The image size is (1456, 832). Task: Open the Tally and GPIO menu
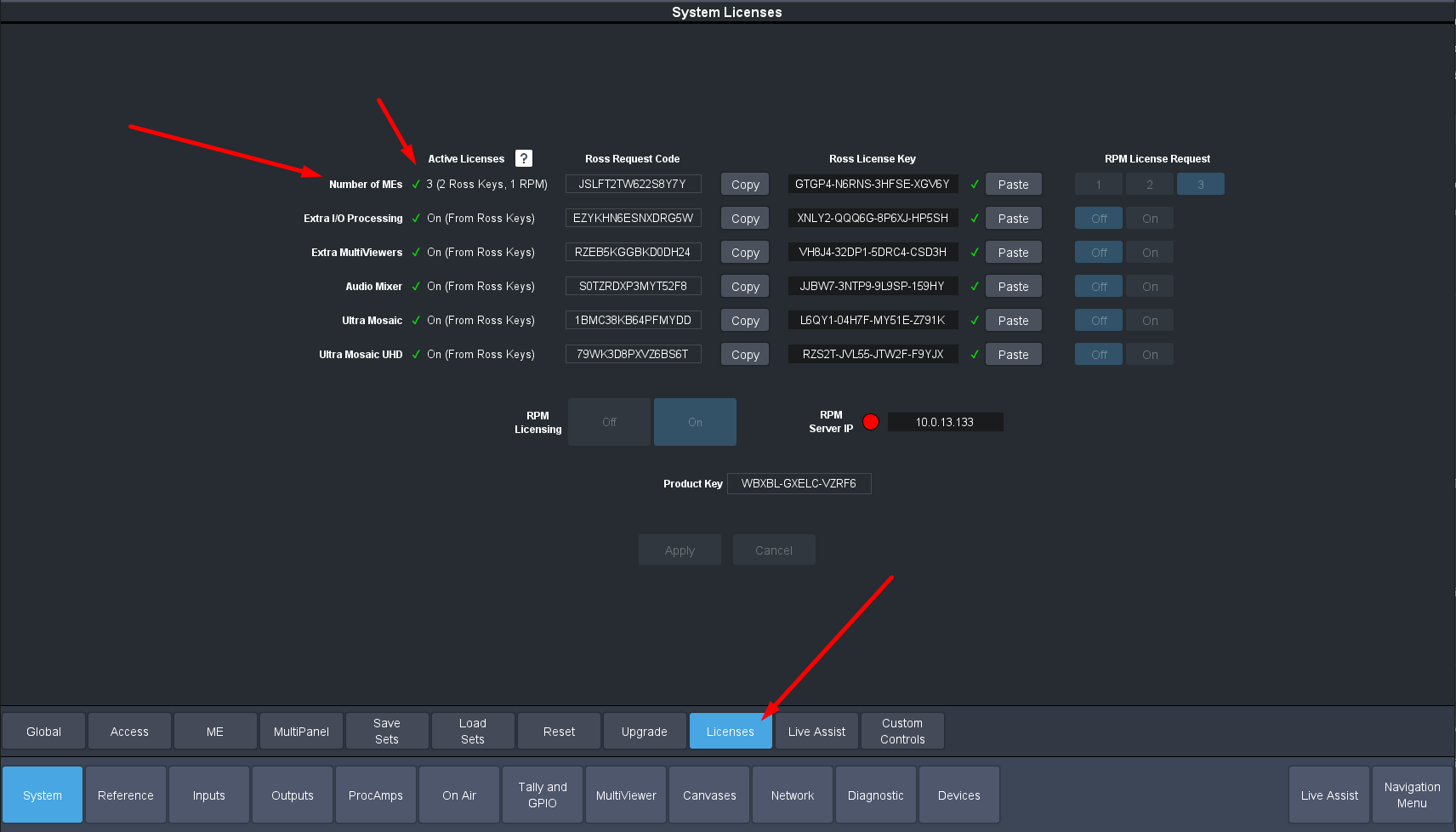coord(543,795)
